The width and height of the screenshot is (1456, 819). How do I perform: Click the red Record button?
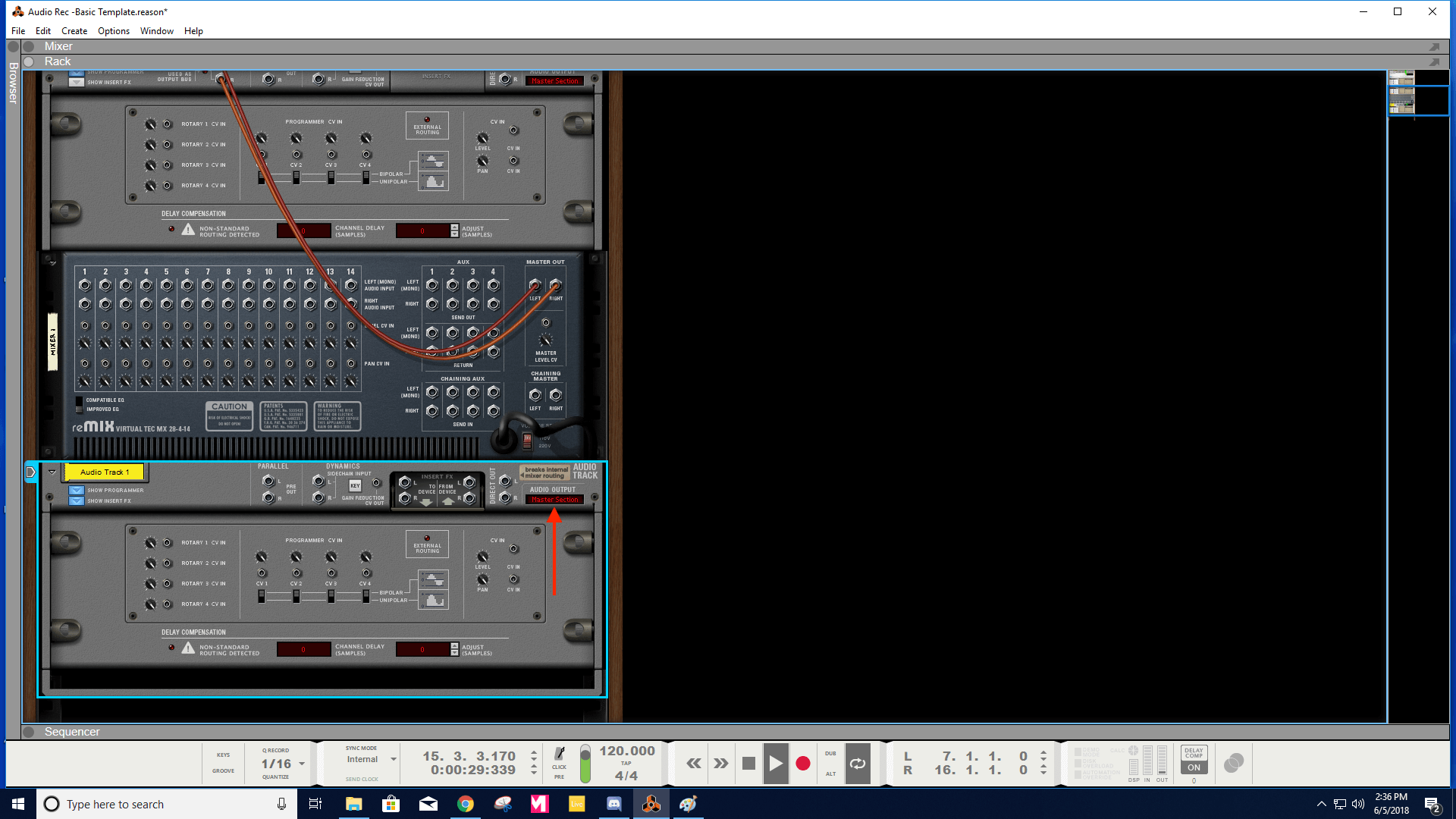click(803, 763)
